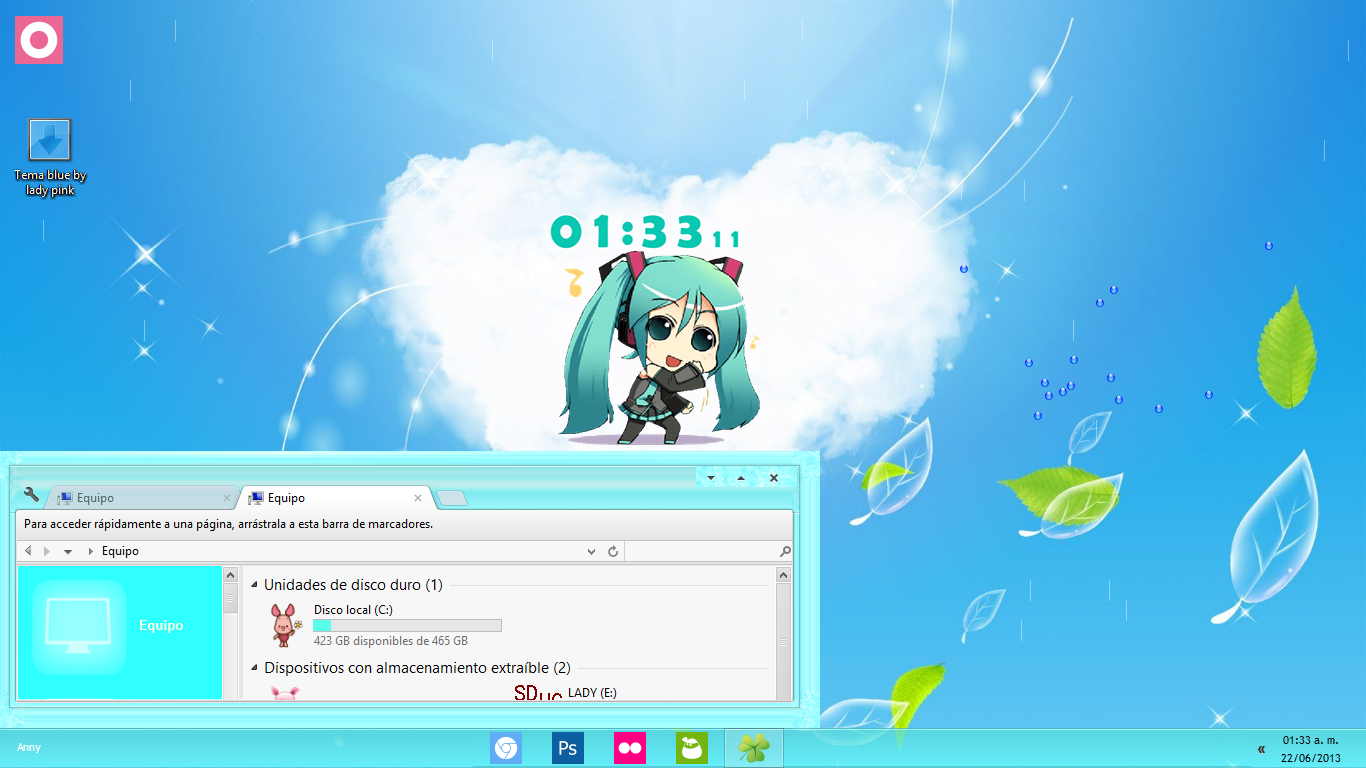Open the wrench settings icon in explorer

click(31, 494)
